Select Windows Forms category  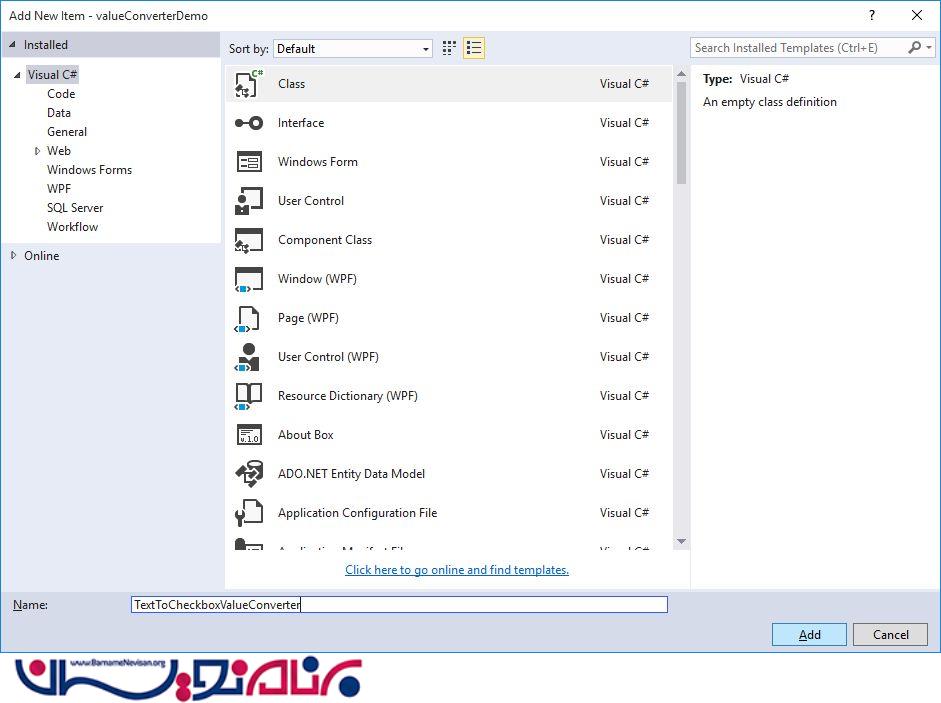89,170
